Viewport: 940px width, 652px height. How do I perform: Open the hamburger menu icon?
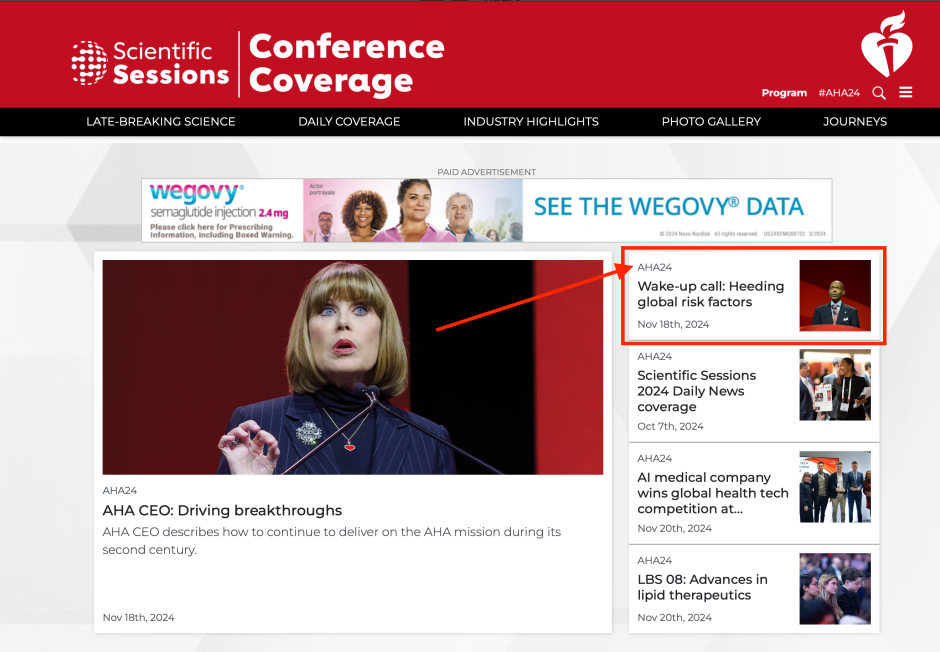[x=905, y=92]
